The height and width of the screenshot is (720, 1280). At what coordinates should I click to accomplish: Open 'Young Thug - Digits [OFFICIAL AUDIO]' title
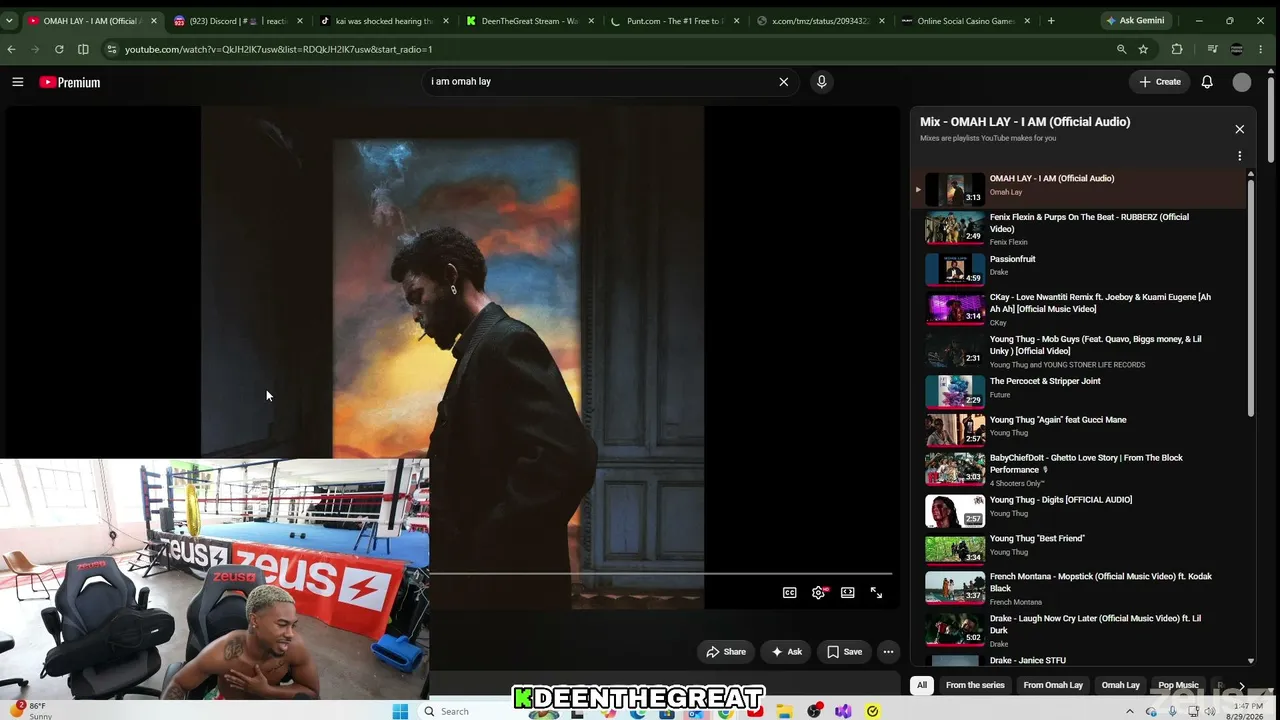click(x=1061, y=500)
